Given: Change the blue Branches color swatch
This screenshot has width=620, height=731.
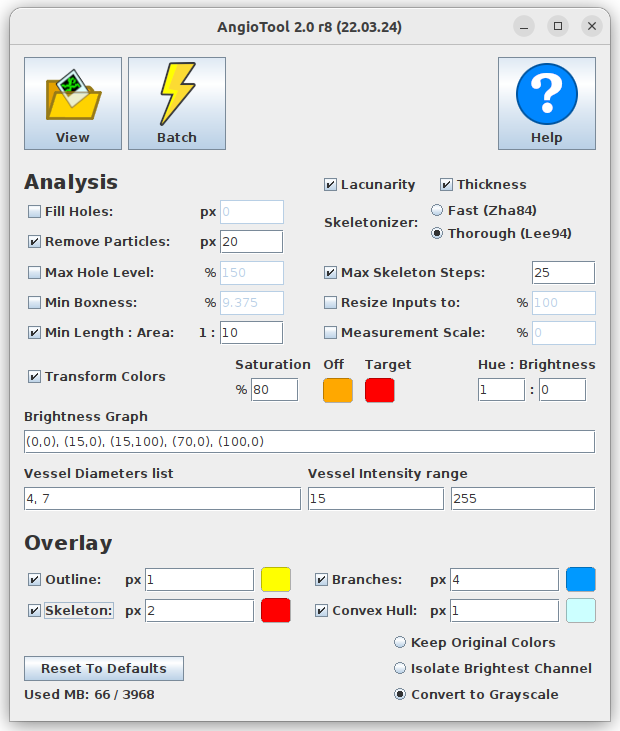Looking at the screenshot, I should (x=581, y=579).
